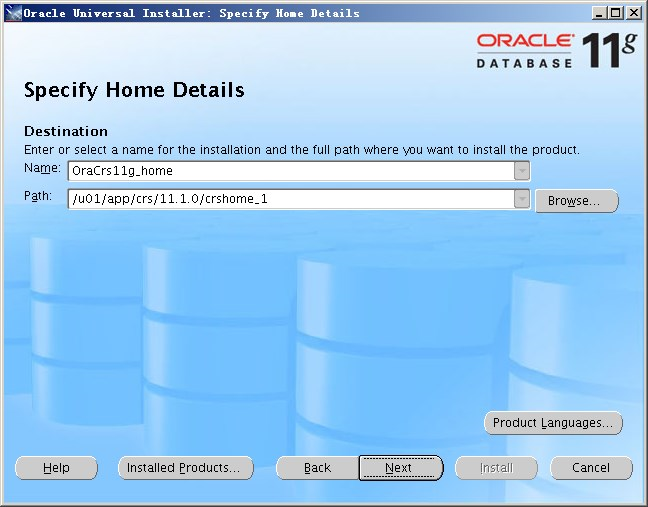Click the Specify Home Details heading
This screenshot has height=507, width=648.
(x=134, y=91)
